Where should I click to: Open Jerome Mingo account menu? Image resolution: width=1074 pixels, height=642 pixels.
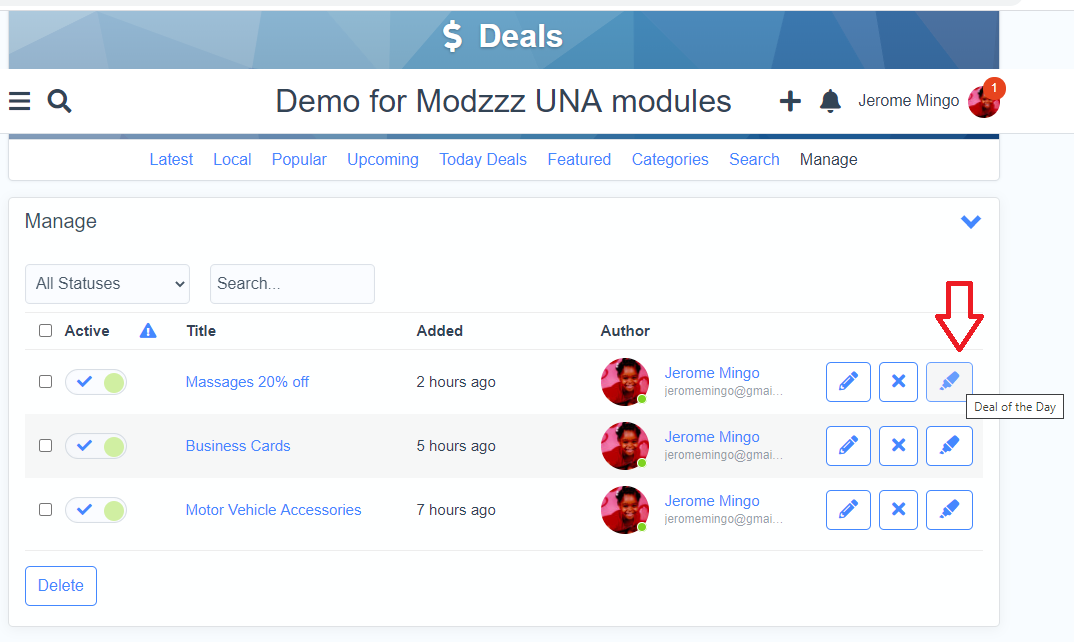point(927,101)
